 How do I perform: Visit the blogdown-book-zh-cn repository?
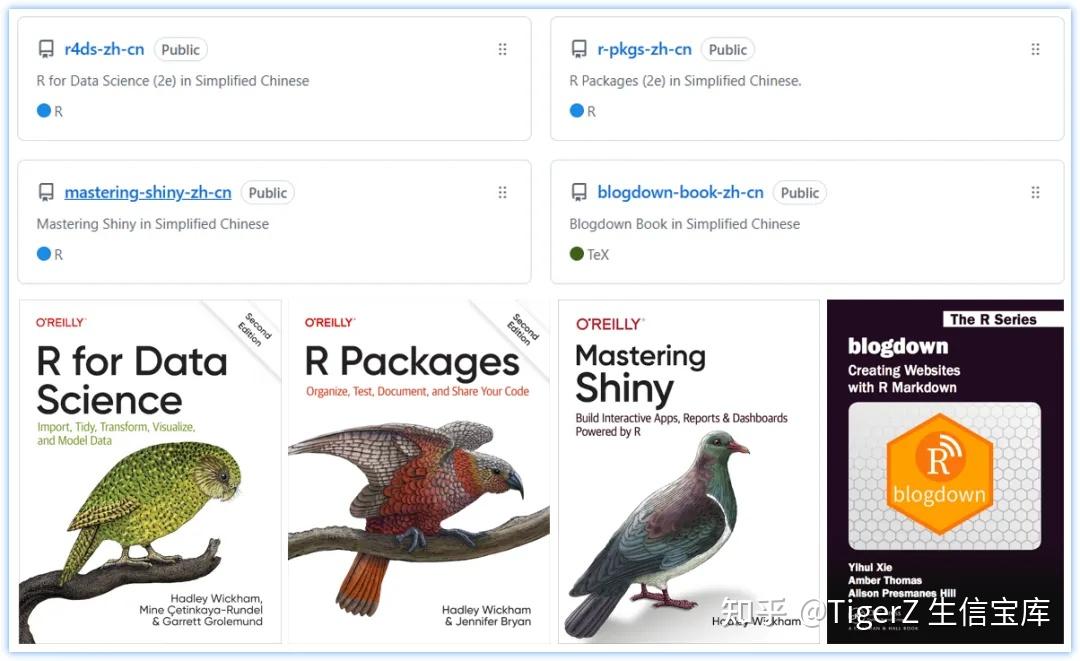coord(680,193)
